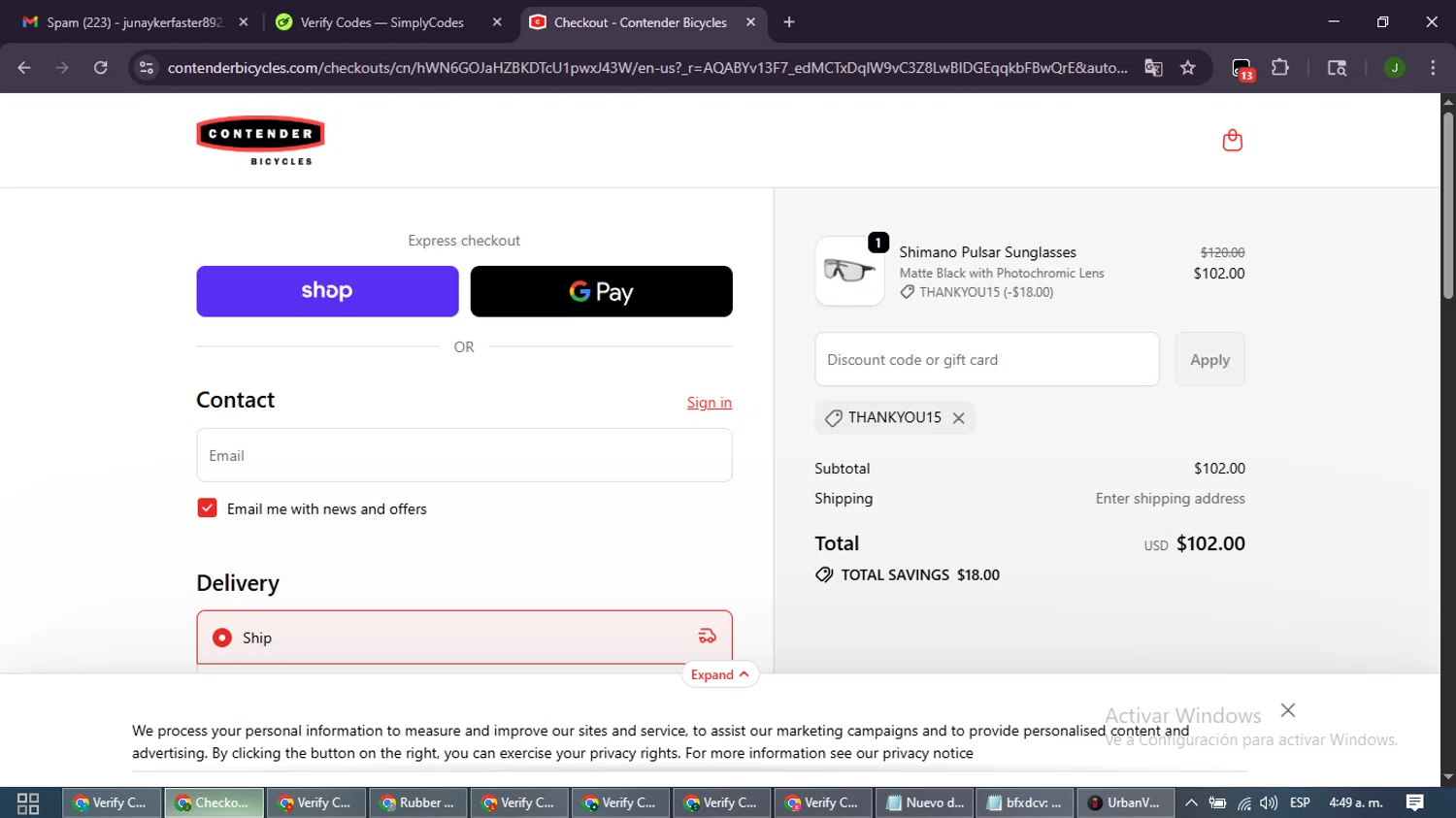The image size is (1456, 818).
Task: Bookmark this page with the star icon
Action: [x=1188, y=68]
